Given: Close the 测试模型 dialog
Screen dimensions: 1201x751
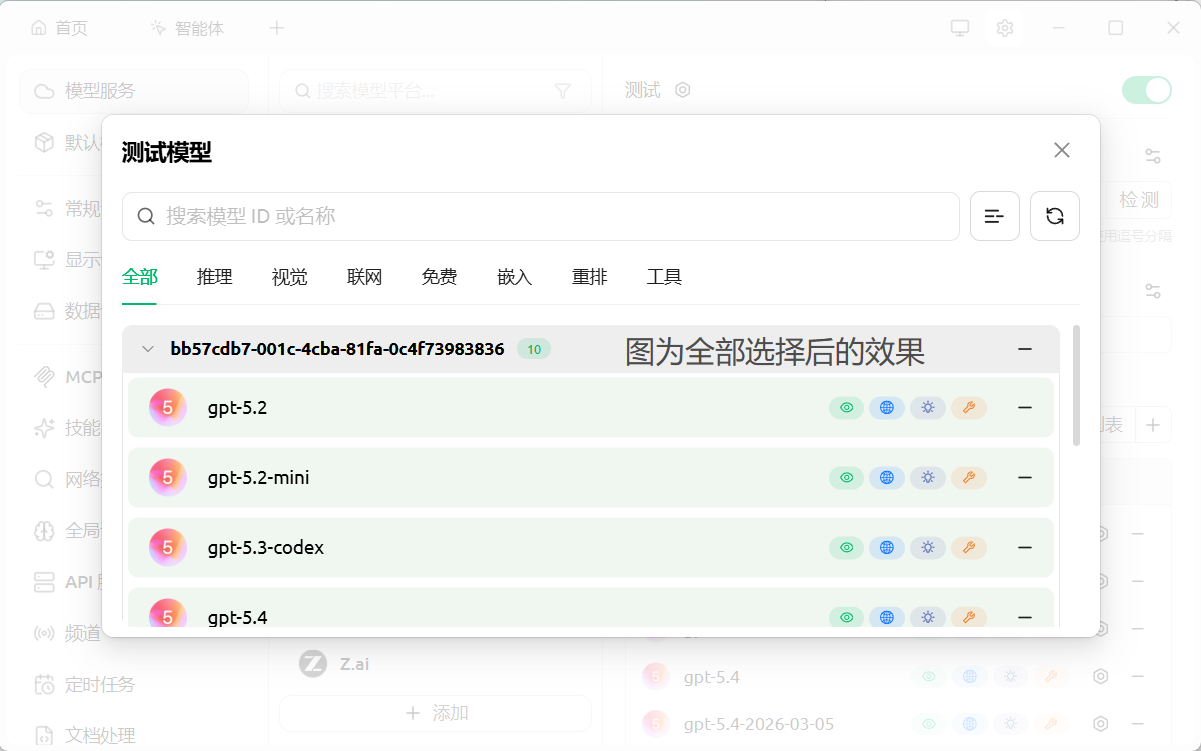Looking at the screenshot, I should click(1062, 150).
